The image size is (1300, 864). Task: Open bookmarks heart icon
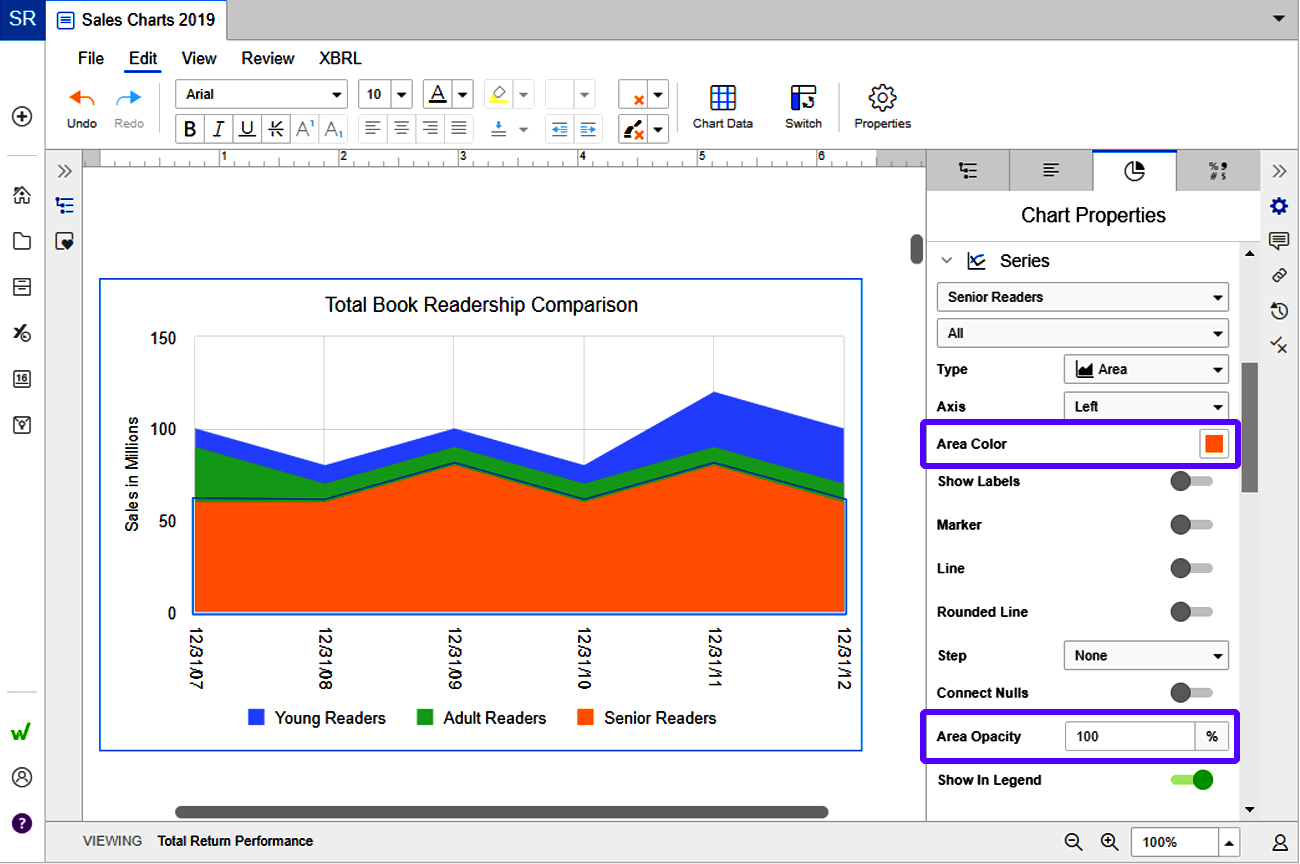click(65, 241)
